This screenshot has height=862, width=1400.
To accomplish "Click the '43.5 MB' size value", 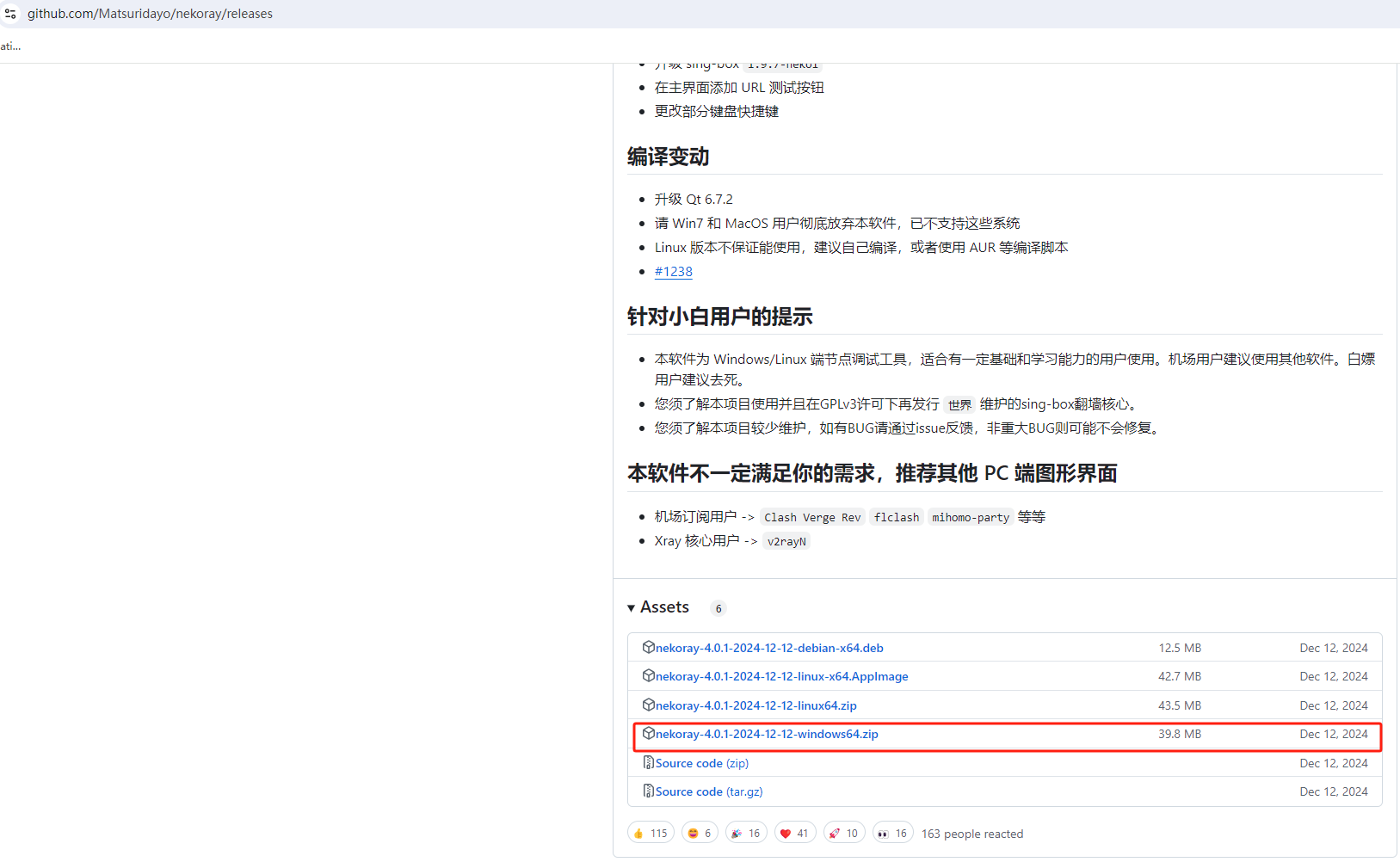I will pyautogui.click(x=1180, y=705).
